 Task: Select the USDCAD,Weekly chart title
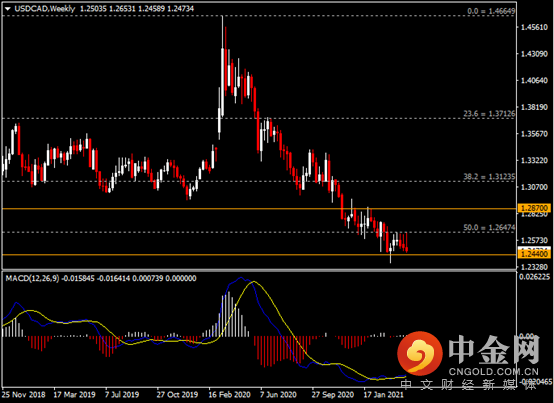45,8
